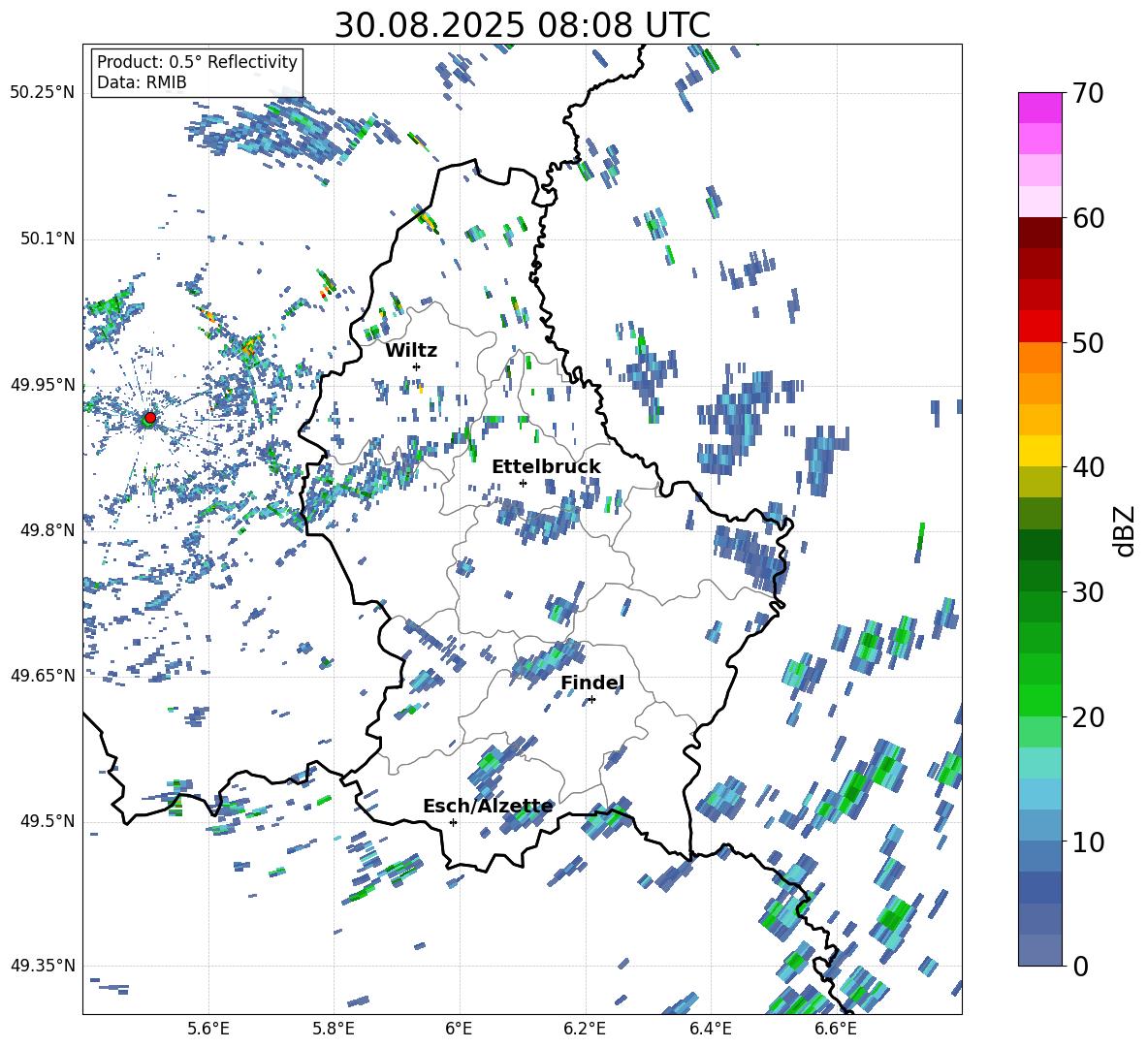The width and height of the screenshot is (1148, 1048).
Task: Click the bright red colorbar segment below 55
Action: coord(1039,327)
